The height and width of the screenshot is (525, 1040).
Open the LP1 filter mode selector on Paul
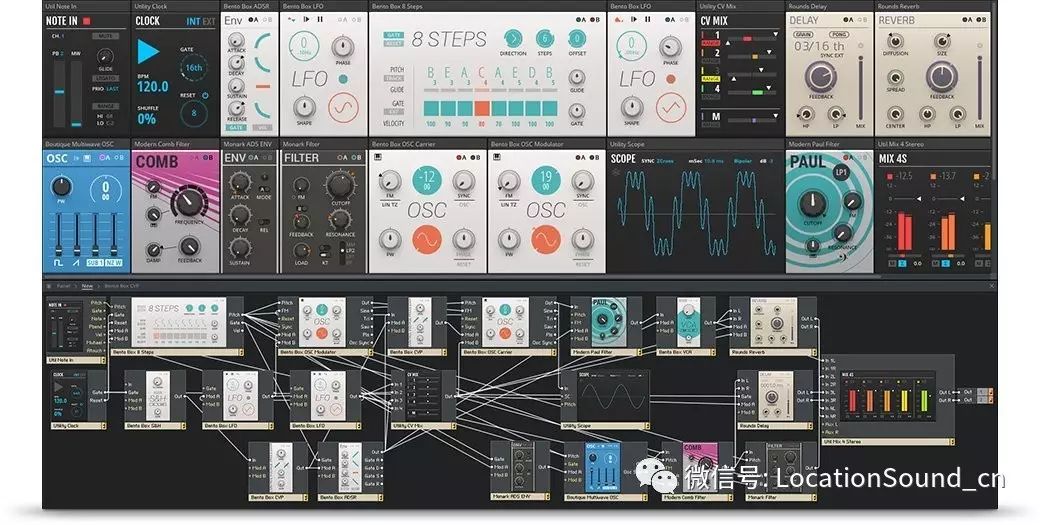pos(840,173)
